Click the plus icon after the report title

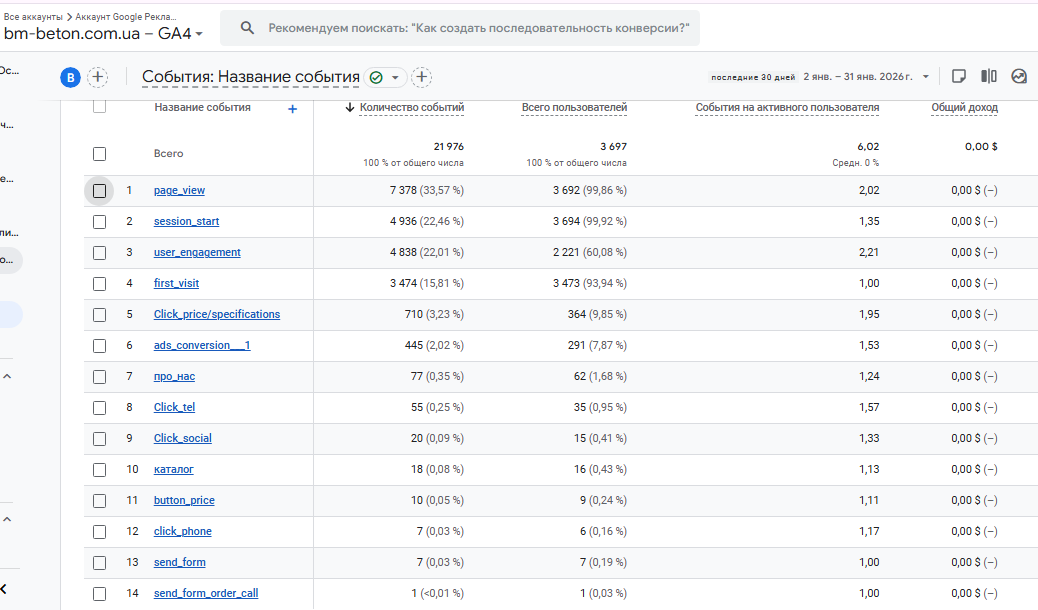[x=422, y=77]
